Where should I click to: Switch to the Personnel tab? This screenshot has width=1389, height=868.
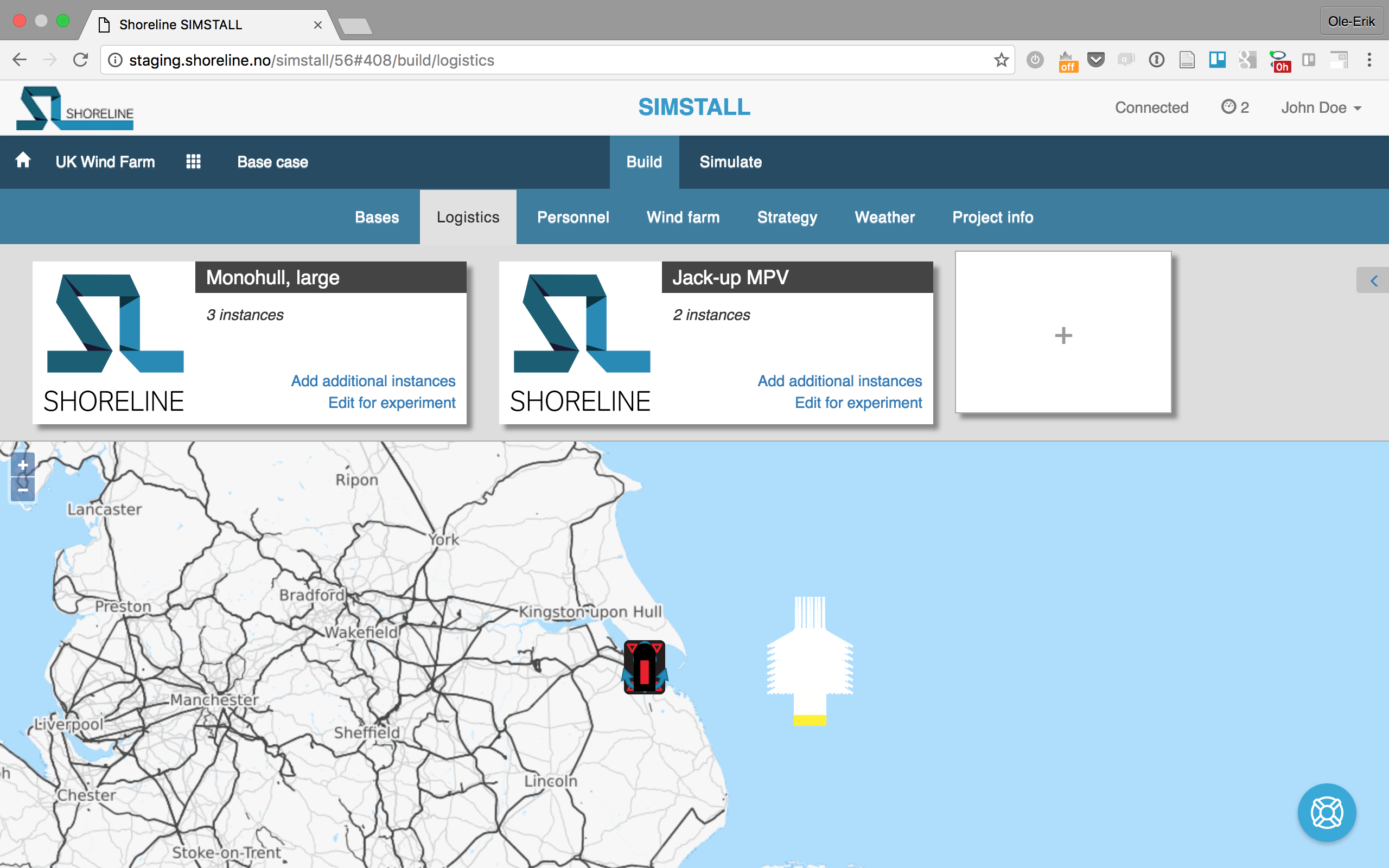[572, 218]
